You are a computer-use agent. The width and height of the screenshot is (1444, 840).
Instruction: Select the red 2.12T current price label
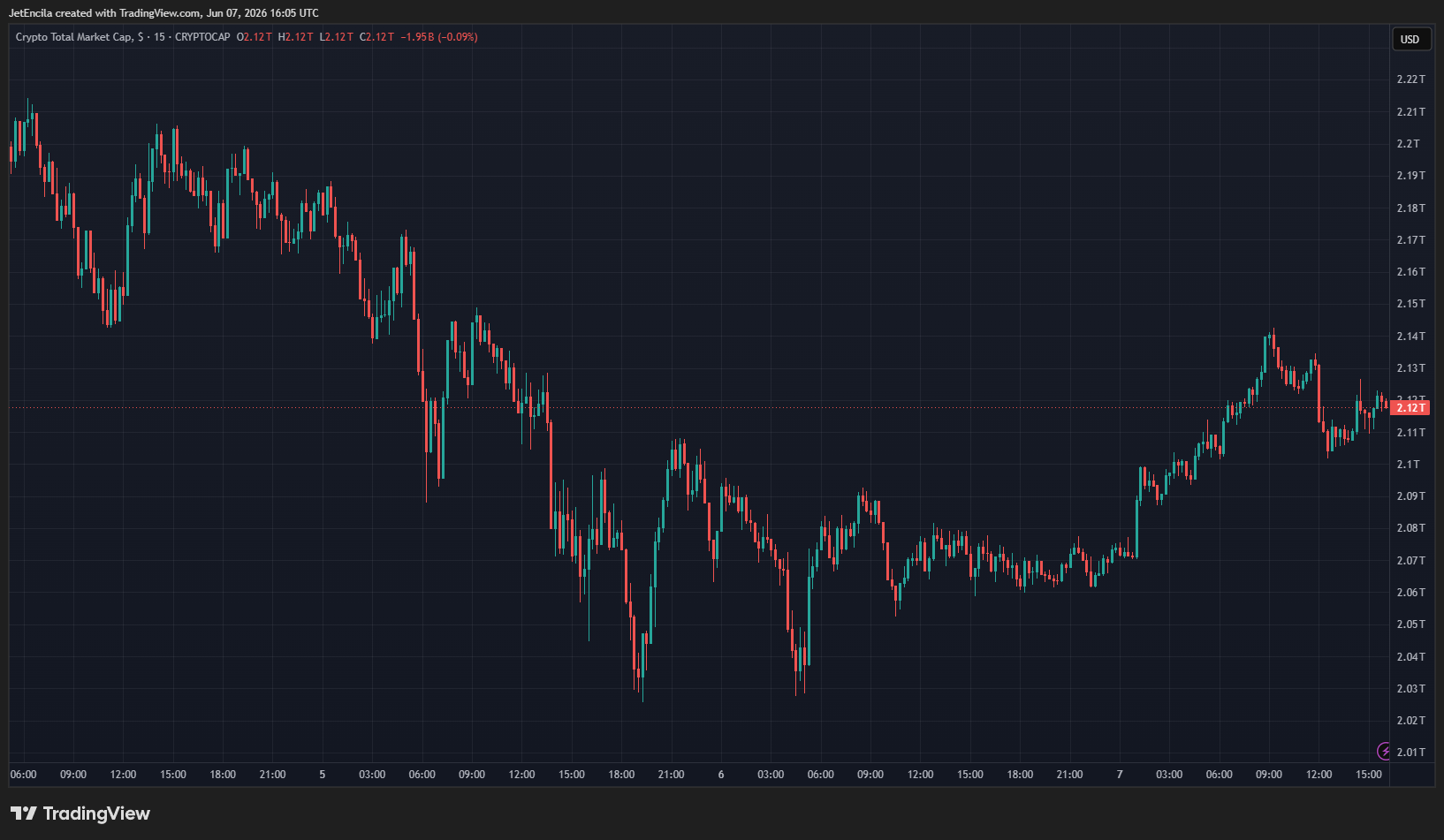pos(1410,407)
